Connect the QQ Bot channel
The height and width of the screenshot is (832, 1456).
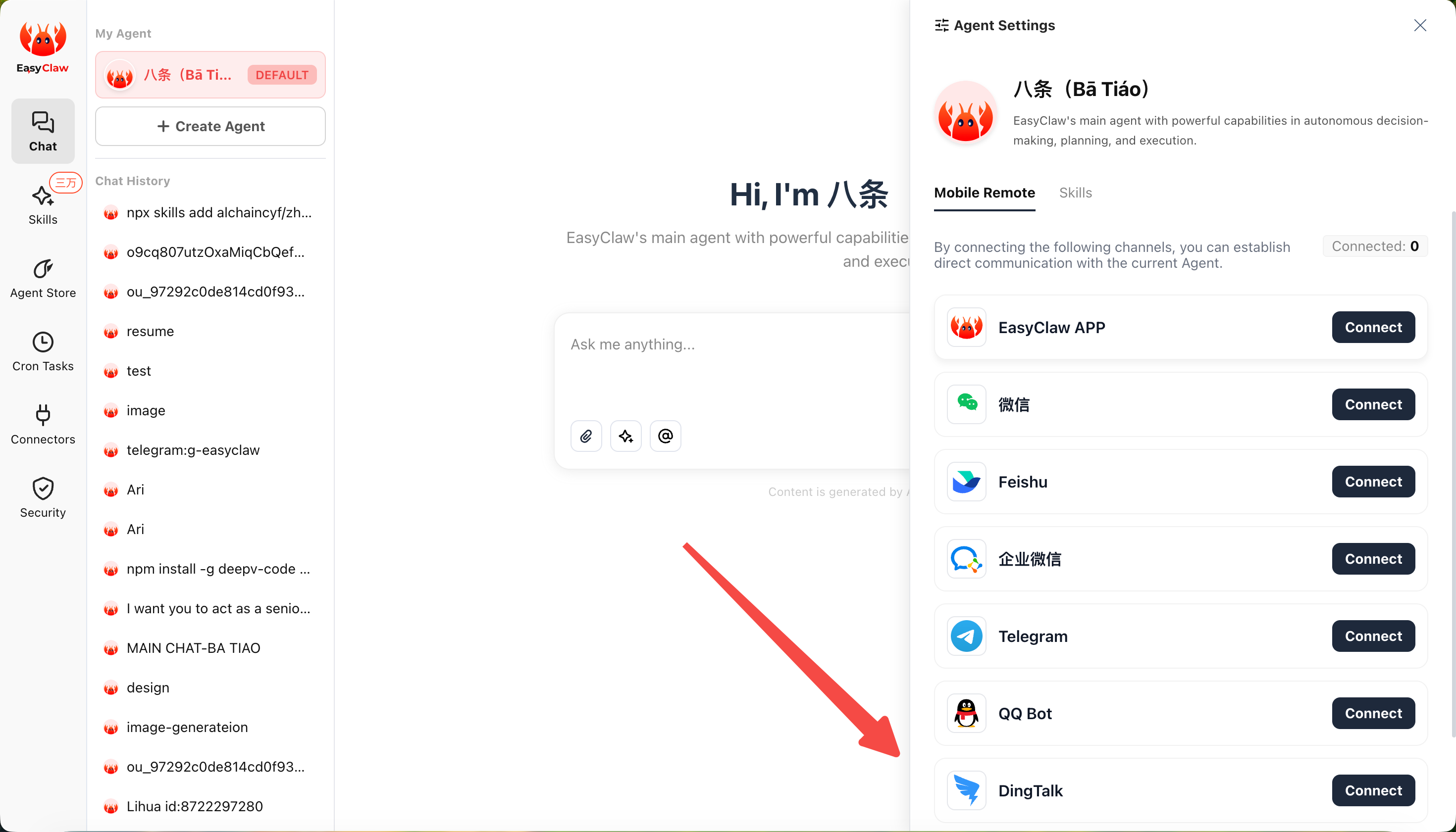pos(1373,713)
